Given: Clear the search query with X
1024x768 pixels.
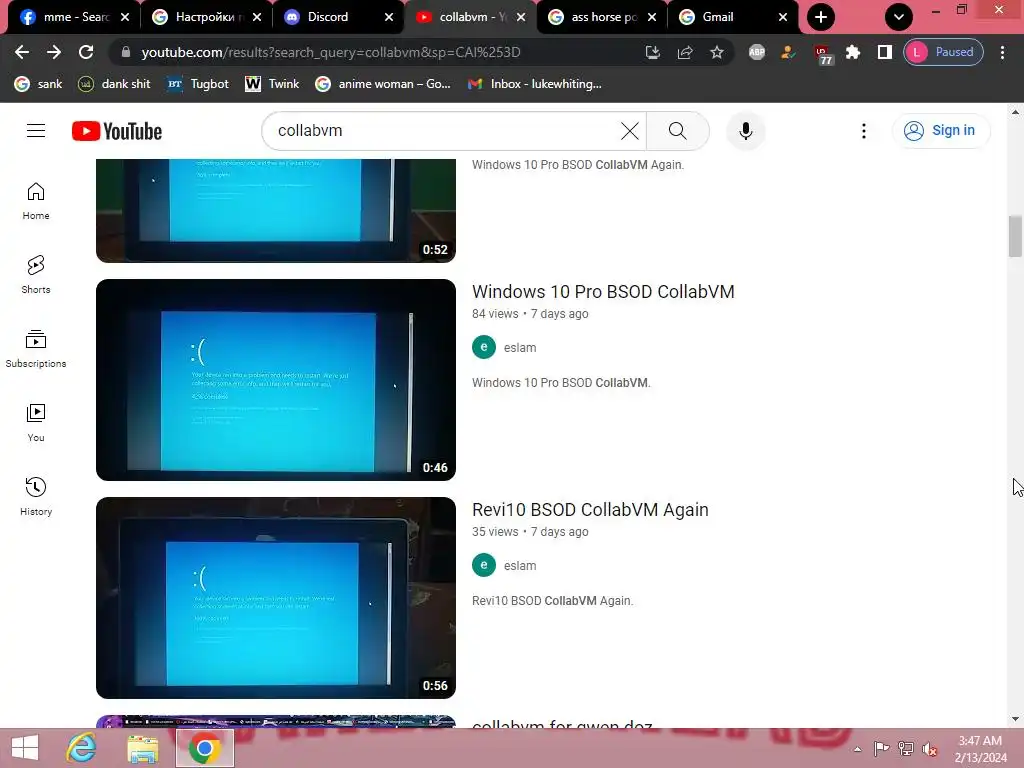Looking at the screenshot, I should tap(630, 131).
